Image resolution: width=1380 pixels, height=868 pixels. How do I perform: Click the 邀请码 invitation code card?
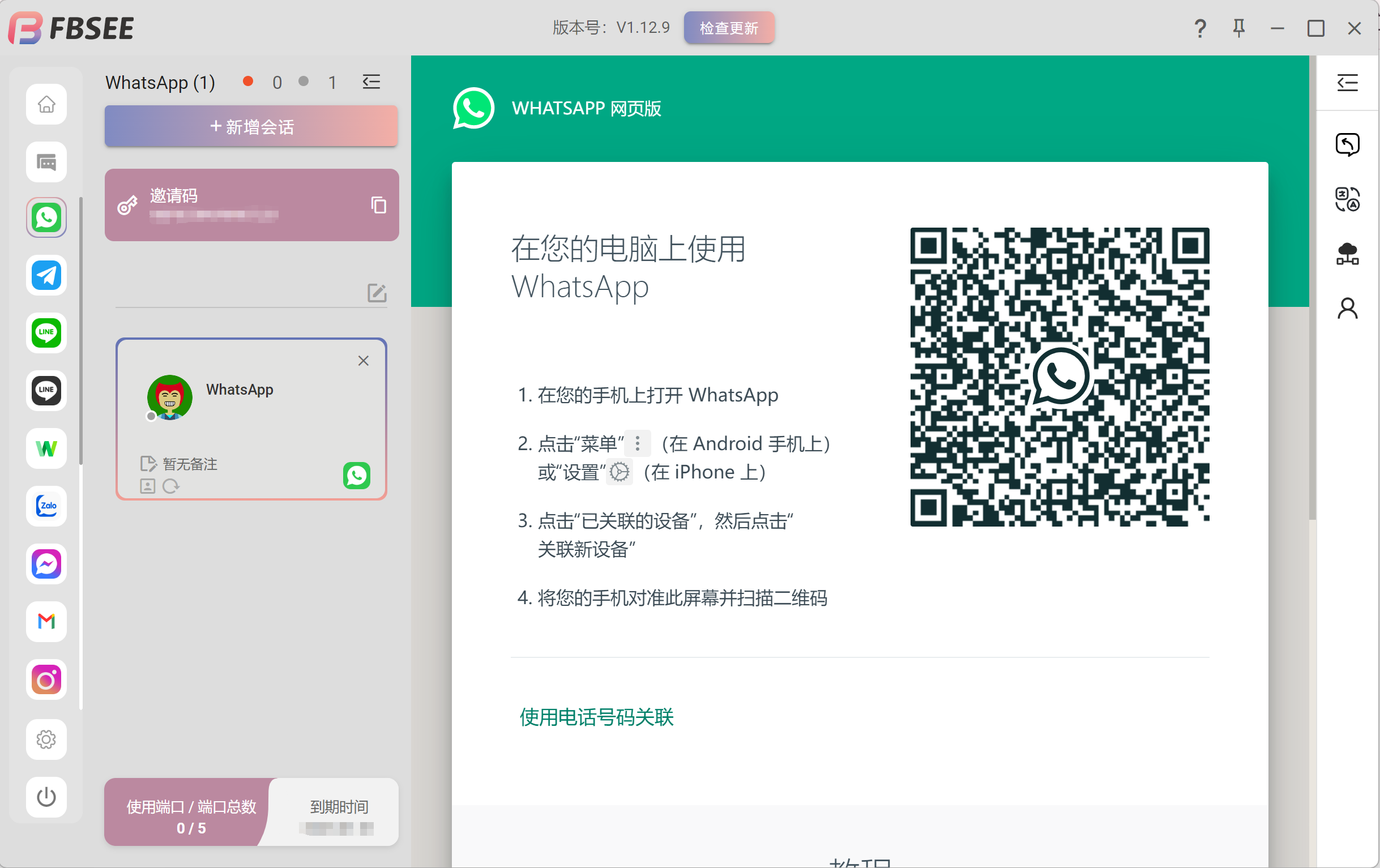coord(251,205)
